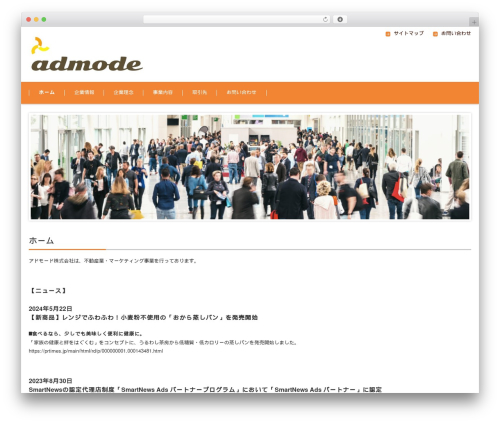Click the date 2023年8月30日
The width and height of the screenshot is (500, 423).
pos(50,381)
